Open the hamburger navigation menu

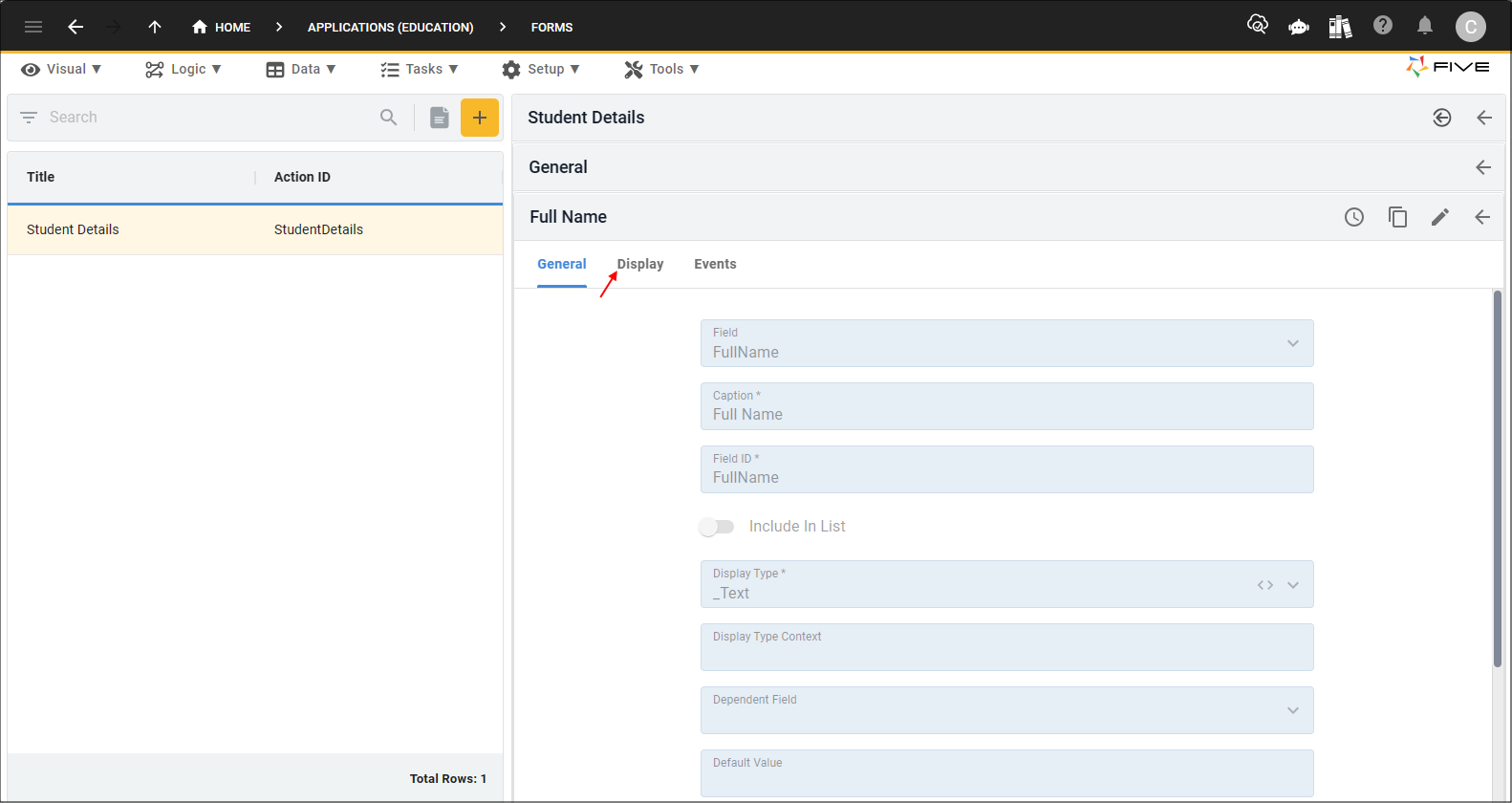click(33, 27)
